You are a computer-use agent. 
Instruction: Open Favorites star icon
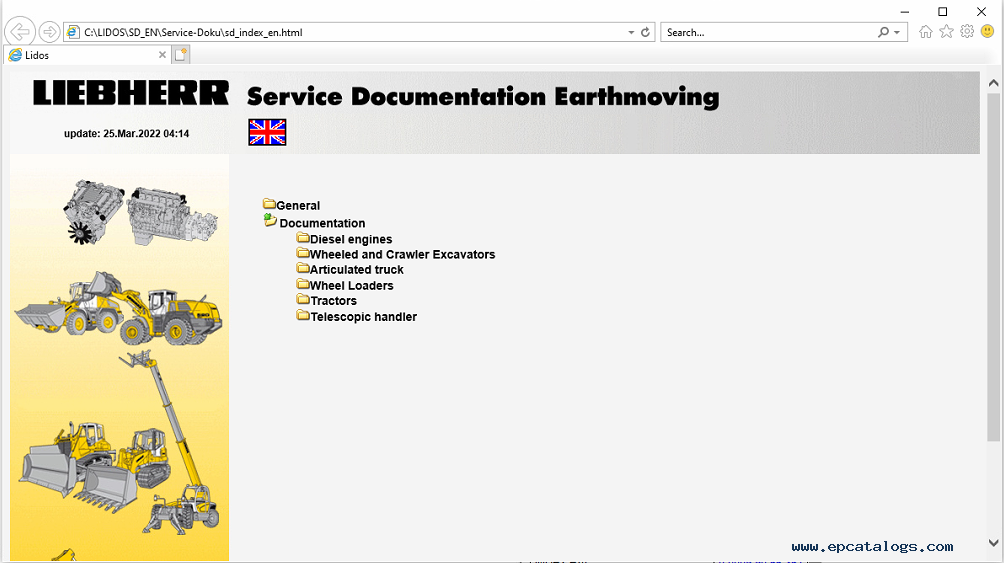click(946, 31)
